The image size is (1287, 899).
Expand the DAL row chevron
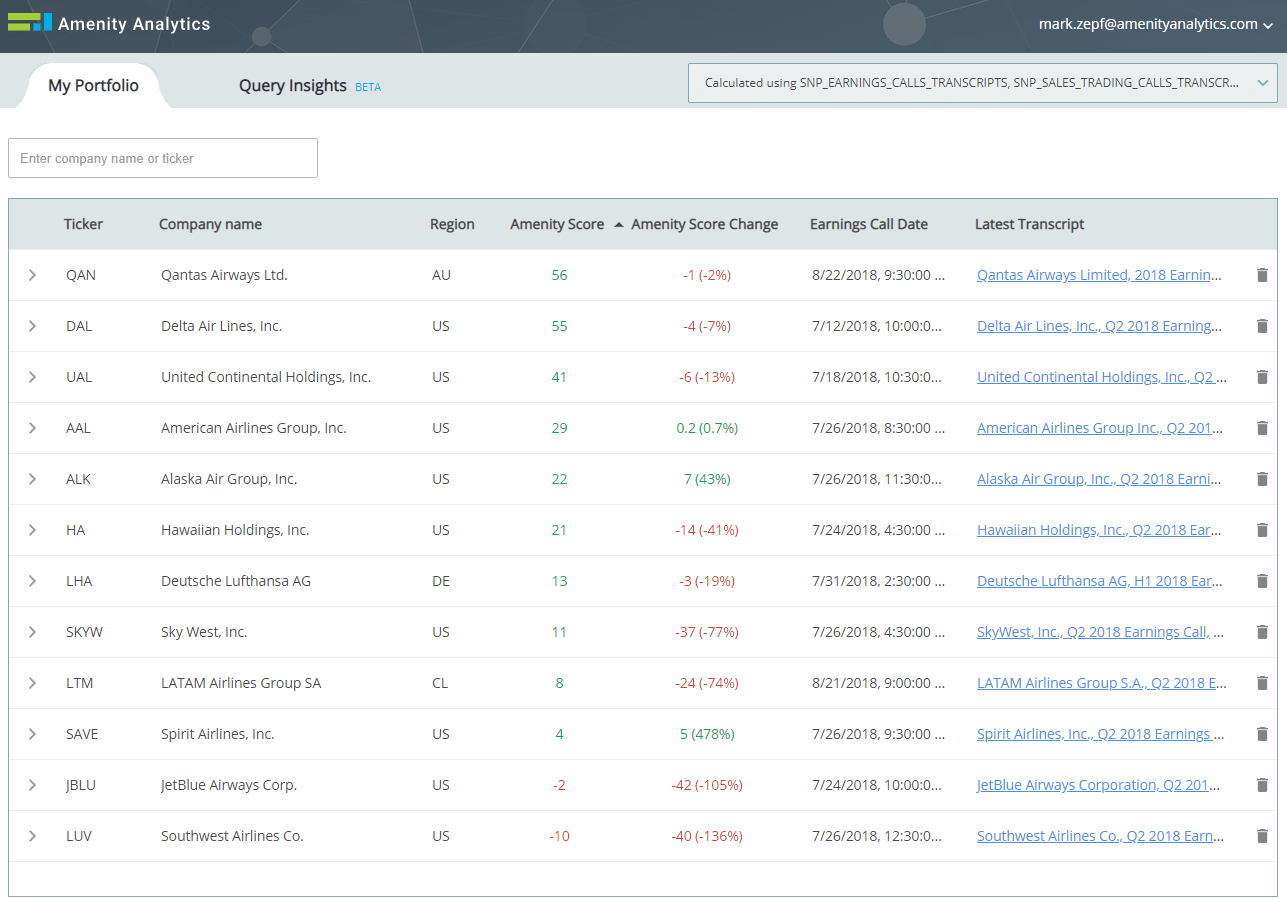pos(32,326)
